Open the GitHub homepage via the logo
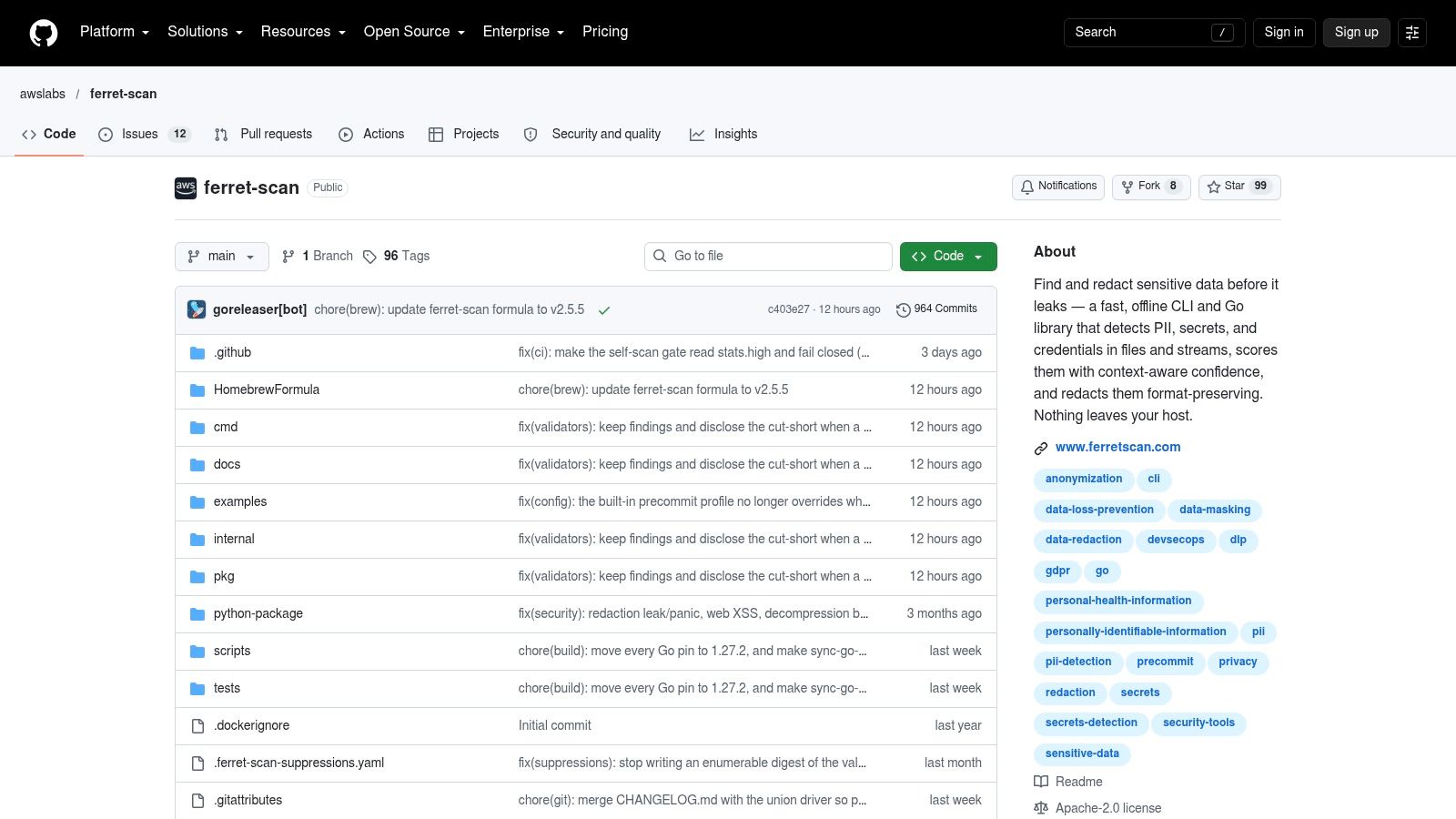This screenshot has height=819, width=1456. (44, 33)
